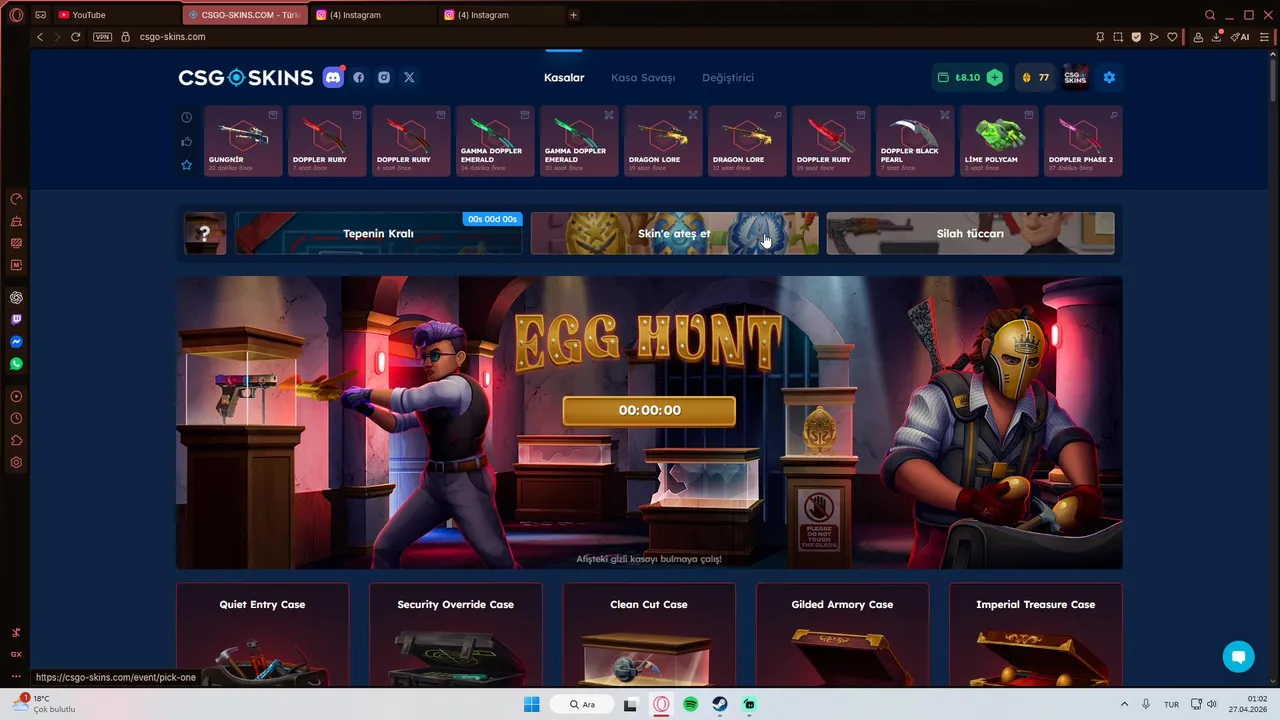1280x720 pixels.
Task: Click the Egg Hunt 00:00:00 timer button
Action: 649,410
